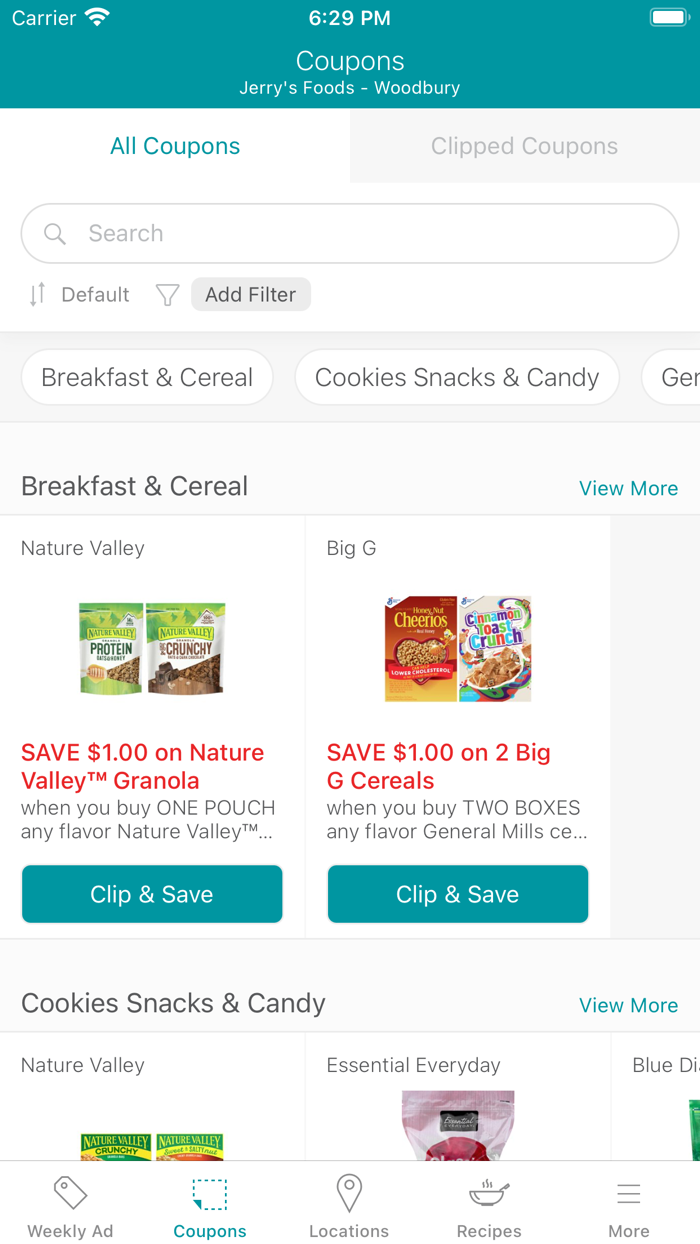Select the All Coupons tab
The image size is (700, 1244).
[175, 146]
